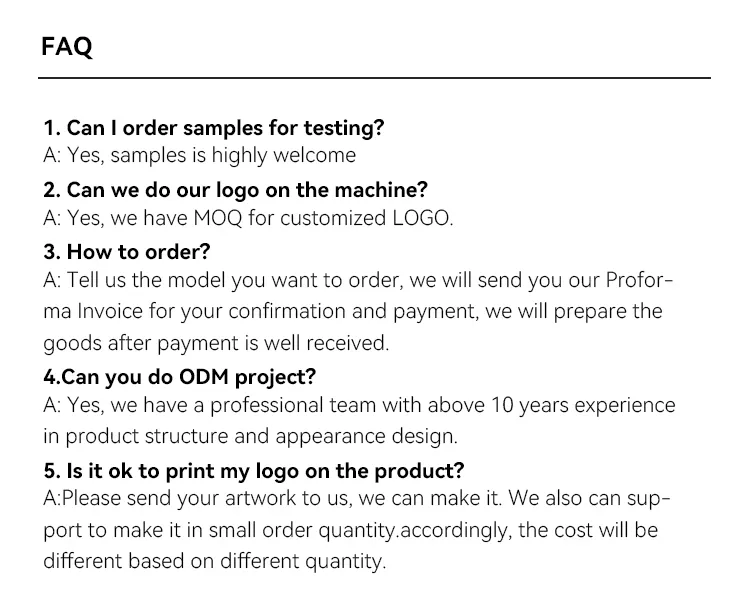This screenshot has height=604, width=750.
Task: Click the line starting "A:Please send your artwork"
Action: point(356,498)
